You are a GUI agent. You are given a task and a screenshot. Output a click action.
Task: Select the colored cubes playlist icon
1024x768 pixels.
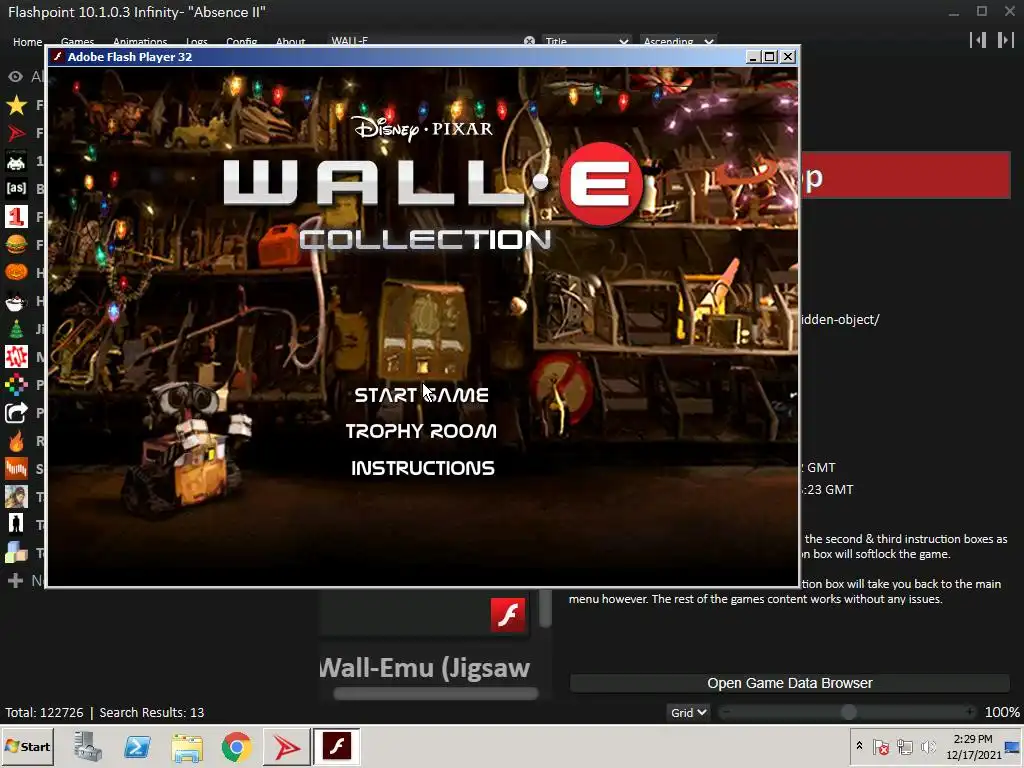(x=16, y=552)
